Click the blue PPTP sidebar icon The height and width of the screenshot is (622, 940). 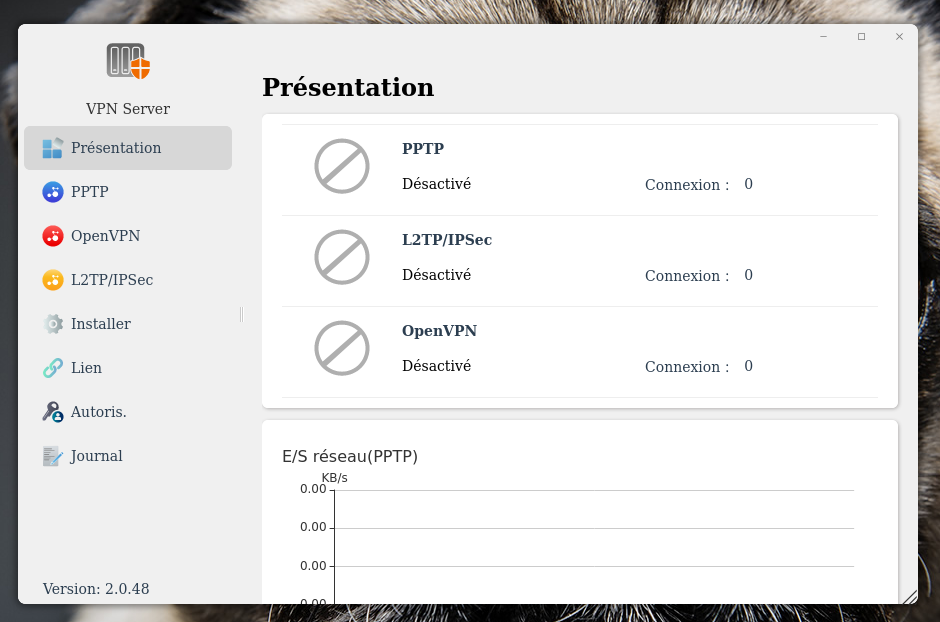(x=53, y=192)
